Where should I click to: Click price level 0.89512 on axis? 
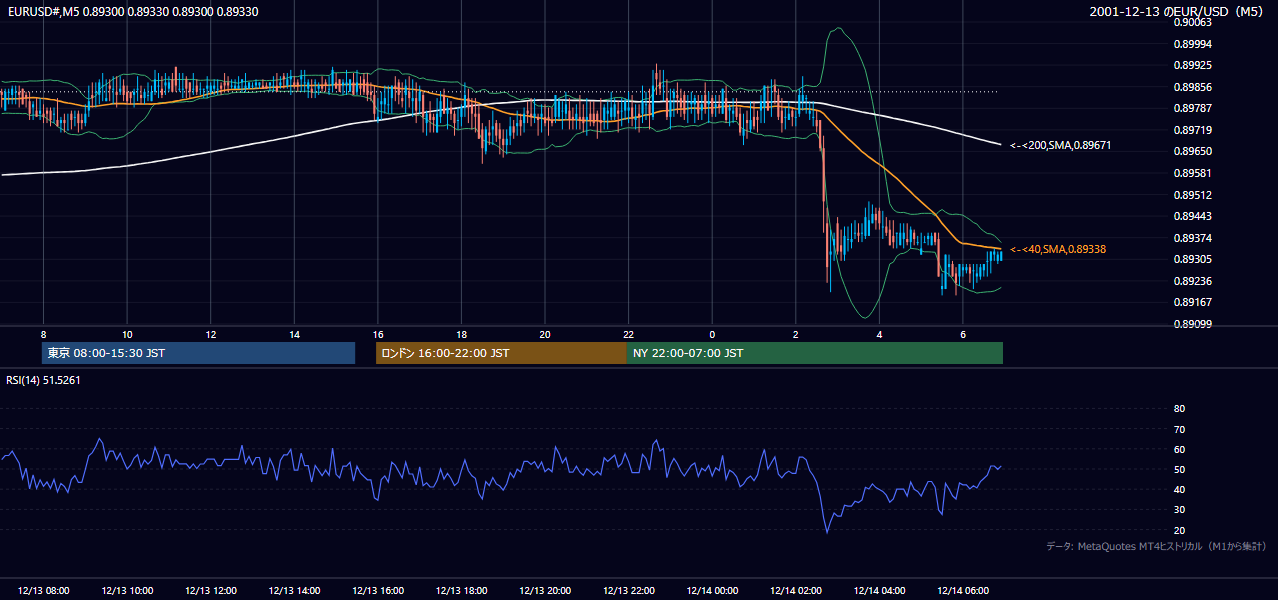tap(1193, 195)
